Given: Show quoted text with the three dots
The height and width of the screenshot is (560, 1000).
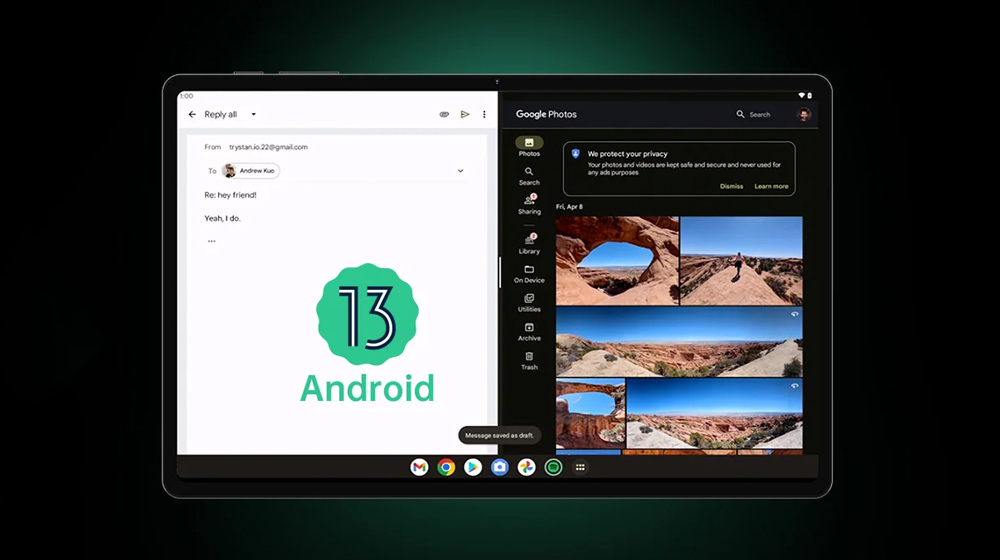Looking at the screenshot, I should 212,241.
